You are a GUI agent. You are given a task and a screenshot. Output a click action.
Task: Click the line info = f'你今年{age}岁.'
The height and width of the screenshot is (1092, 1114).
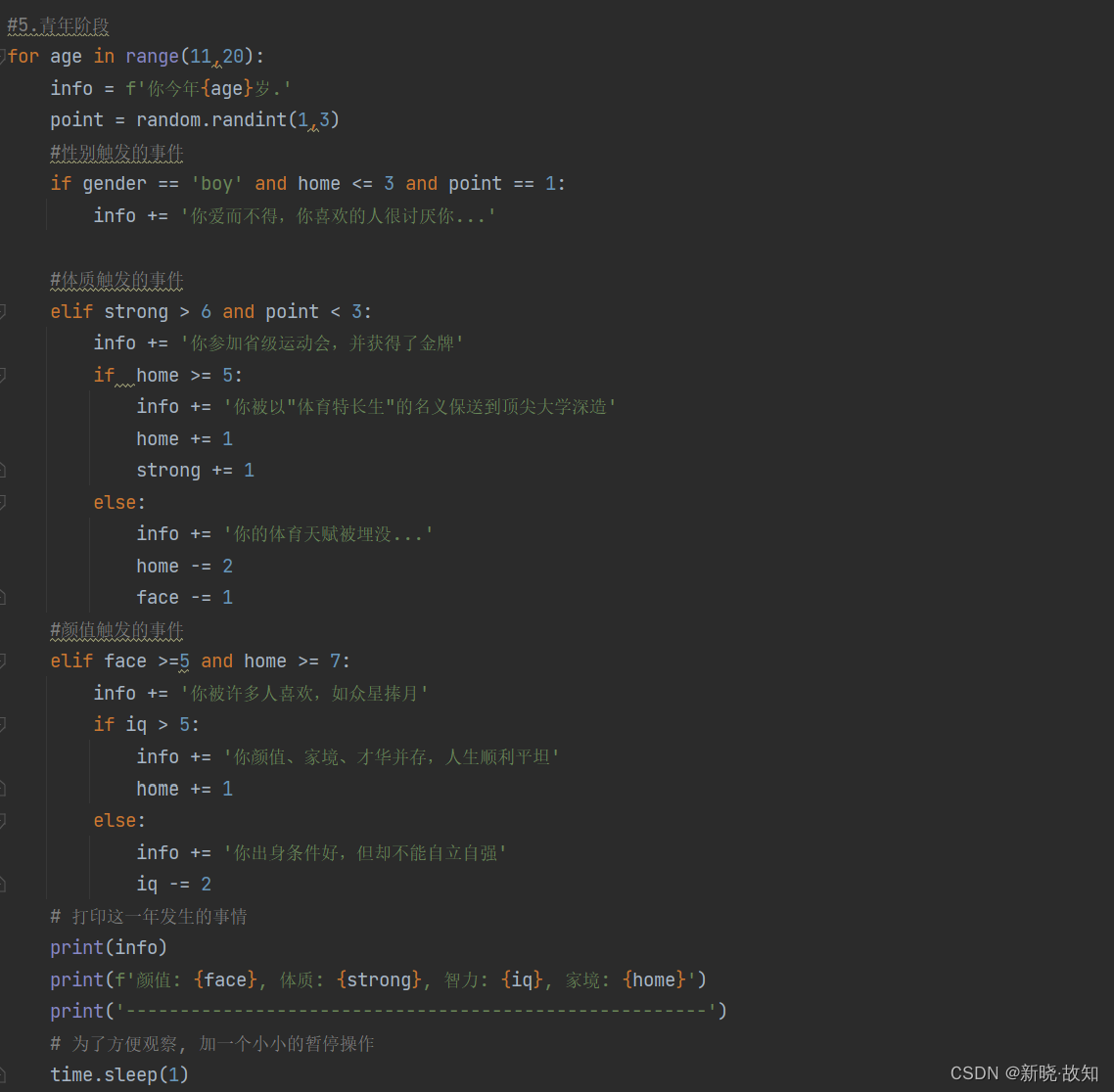170,89
